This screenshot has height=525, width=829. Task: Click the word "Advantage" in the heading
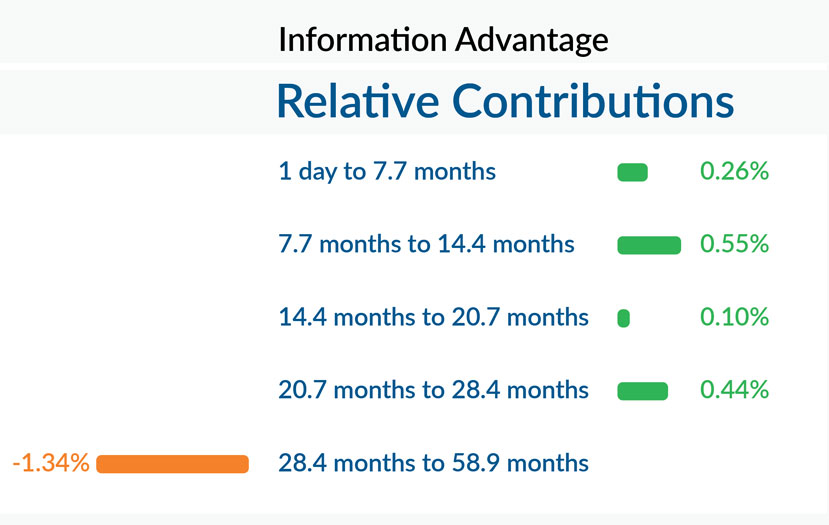[530, 40]
